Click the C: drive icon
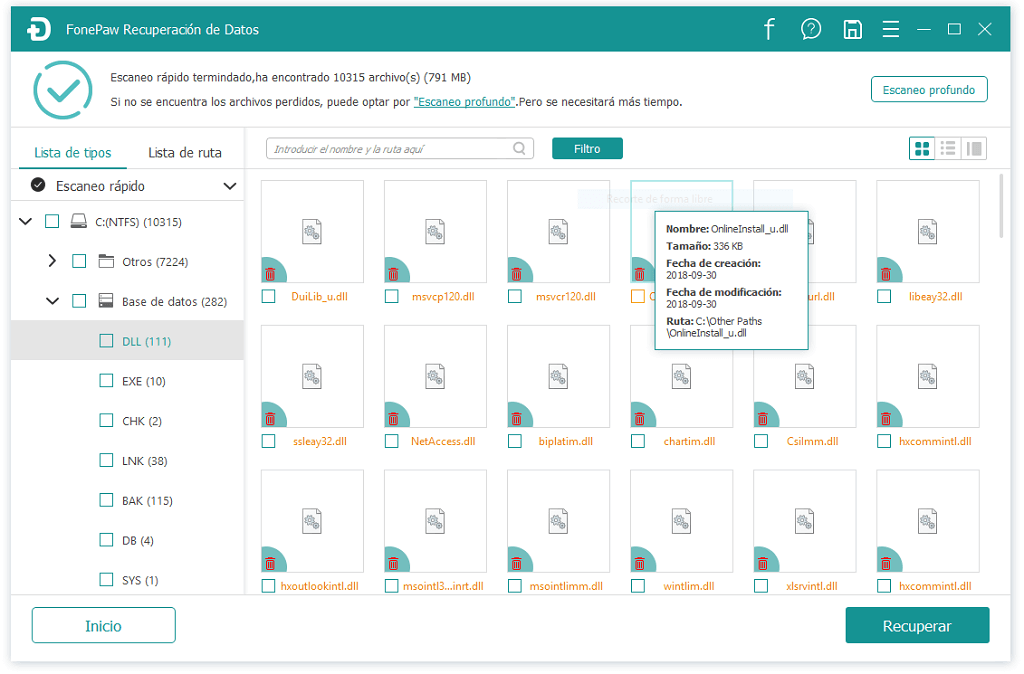1024x674 pixels. [x=79, y=221]
